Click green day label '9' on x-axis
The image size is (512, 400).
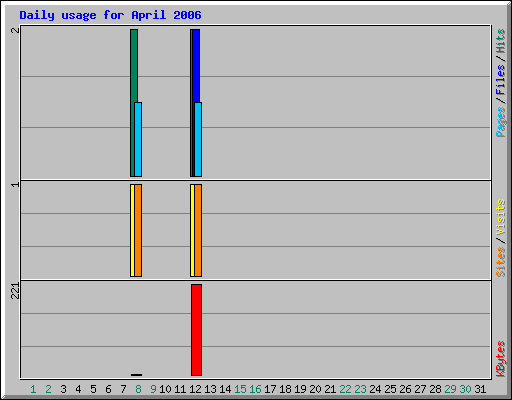[153, 389]
